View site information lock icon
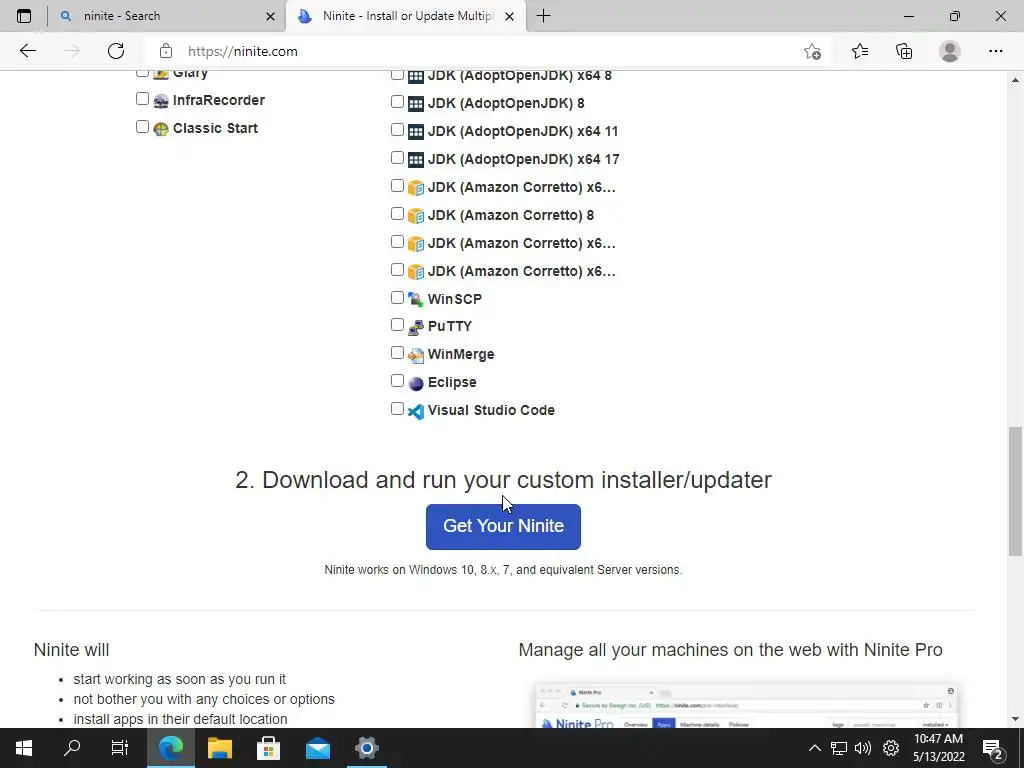 pos(166,51)
